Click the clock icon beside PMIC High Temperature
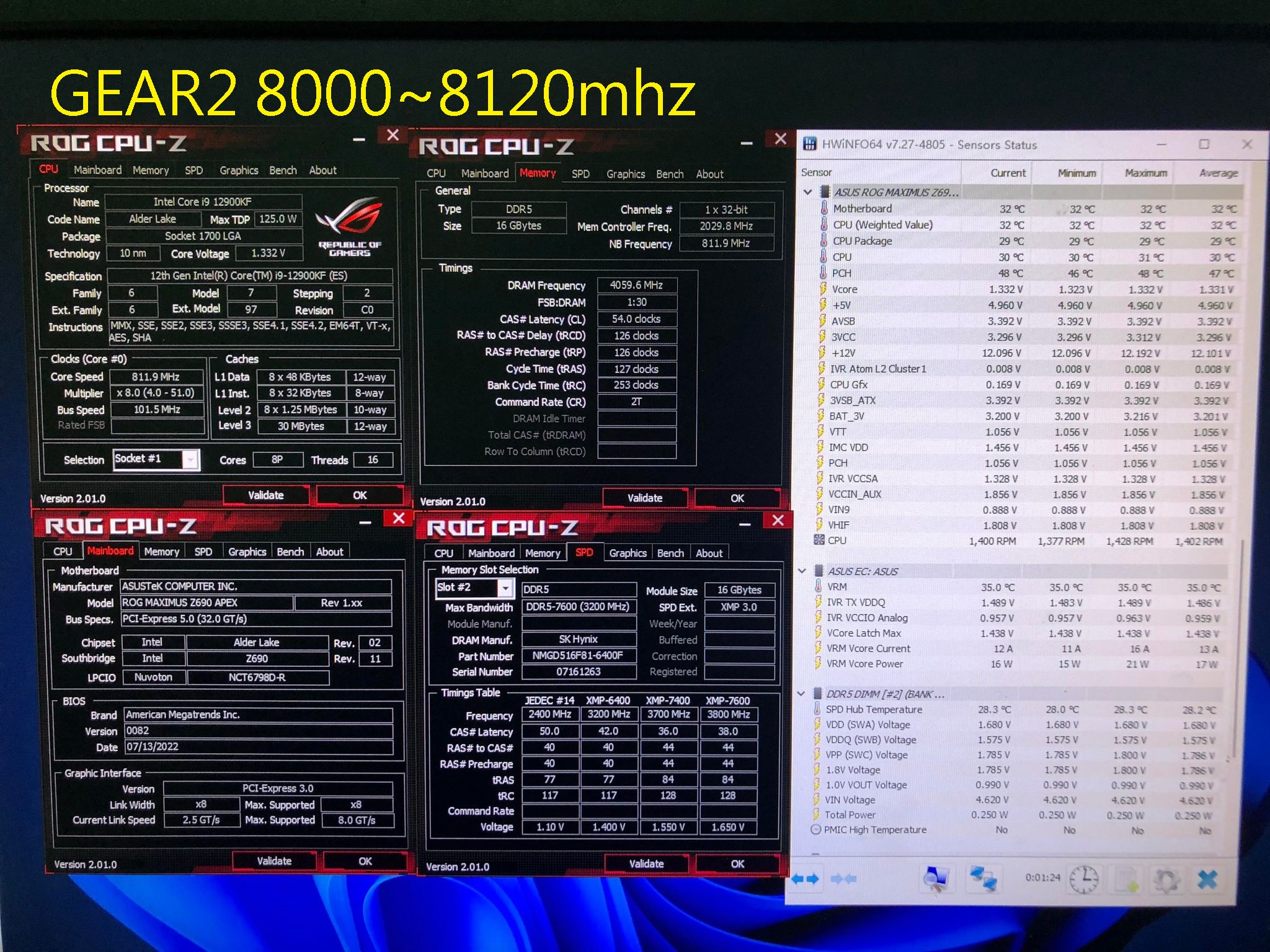1270x952 pixels. pos(816,829)
